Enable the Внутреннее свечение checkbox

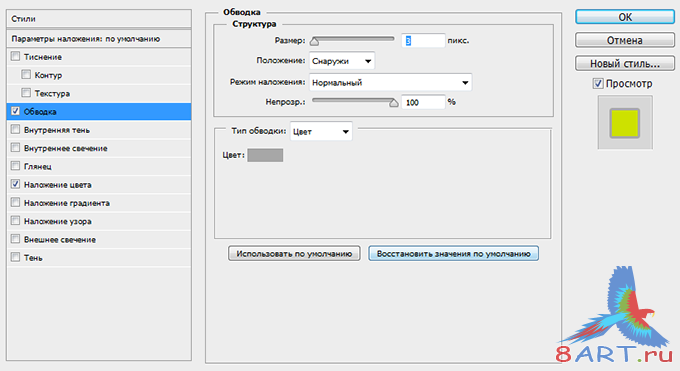[15, 148]
